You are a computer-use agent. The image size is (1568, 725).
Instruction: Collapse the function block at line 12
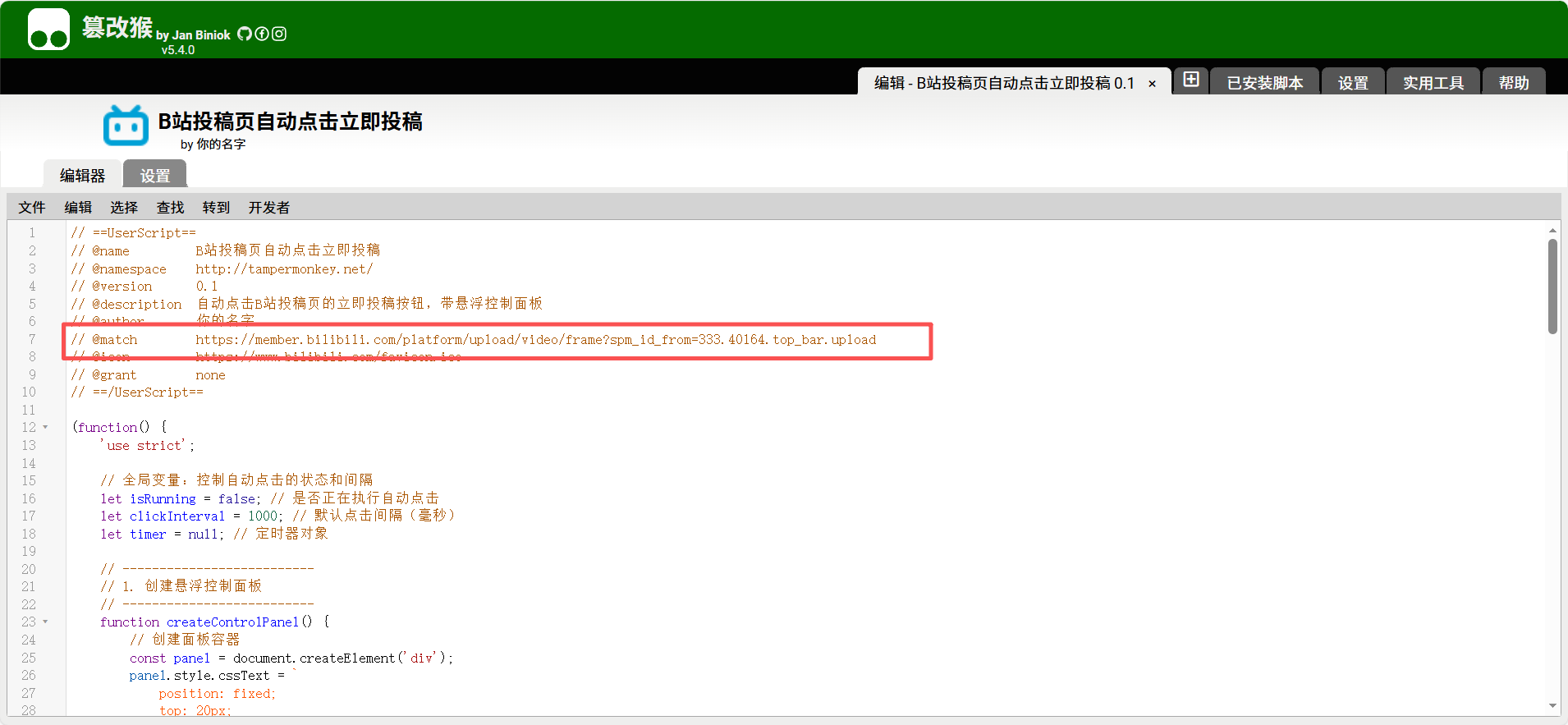45,427
